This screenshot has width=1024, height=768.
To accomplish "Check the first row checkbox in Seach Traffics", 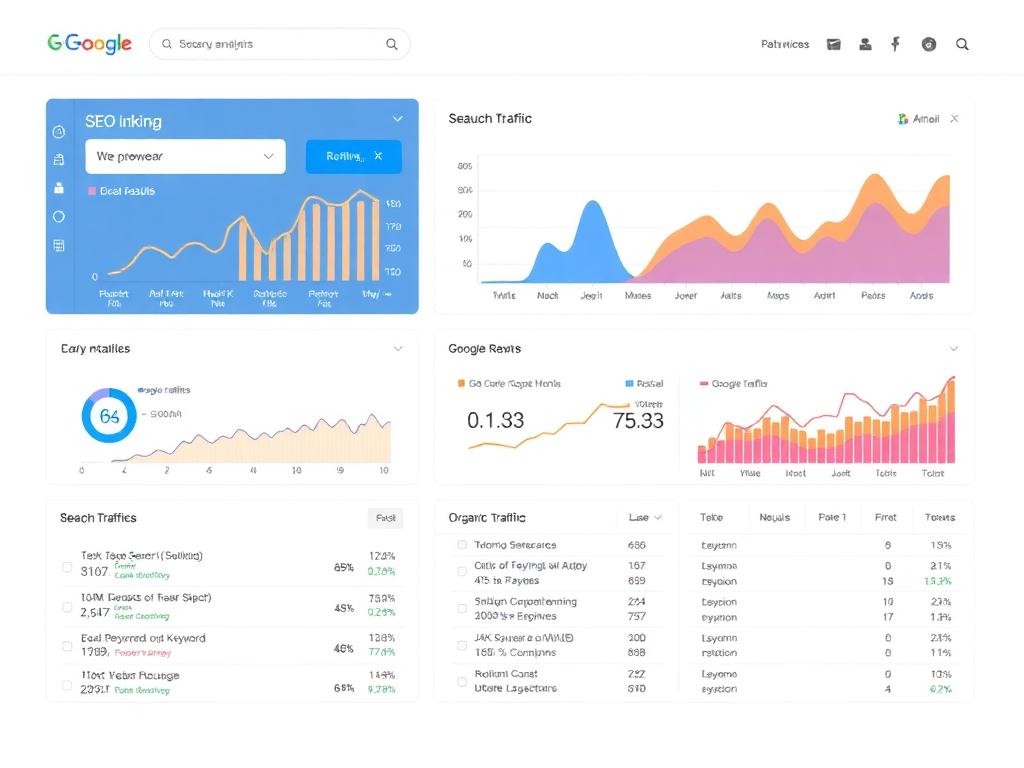I will tap(67, 567).
